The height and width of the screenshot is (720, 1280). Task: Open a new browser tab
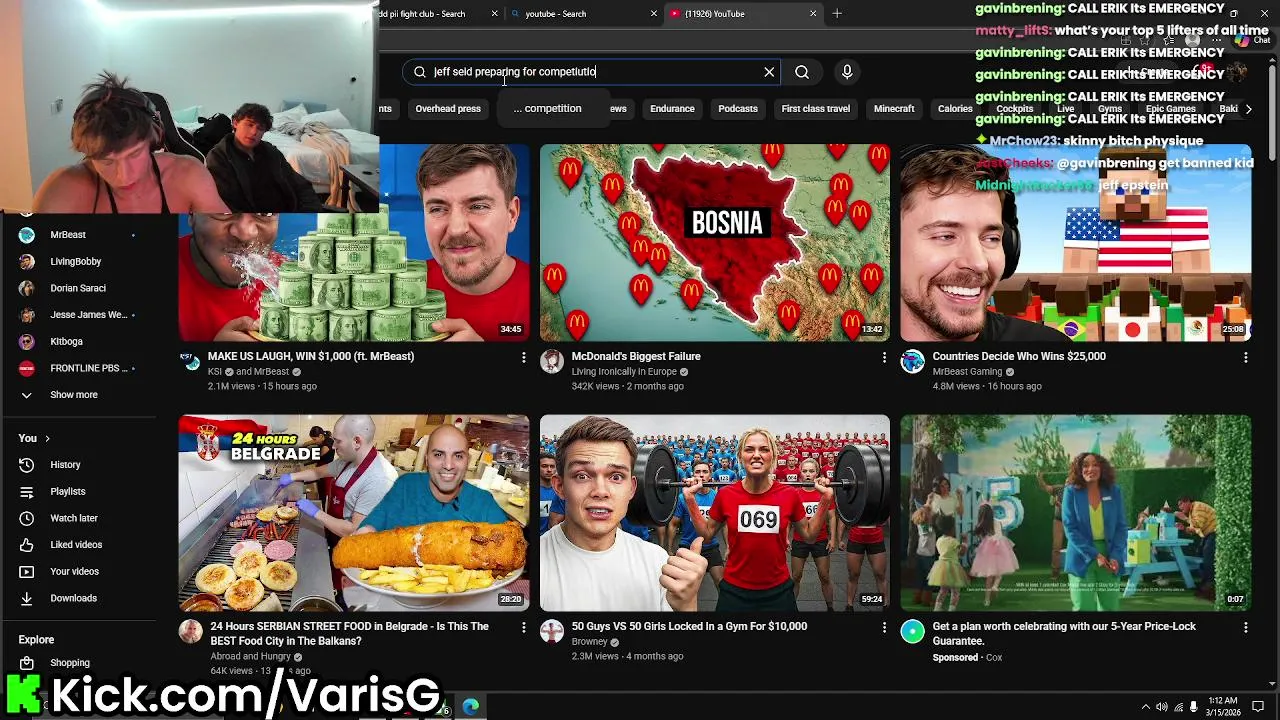click(837, 14)
